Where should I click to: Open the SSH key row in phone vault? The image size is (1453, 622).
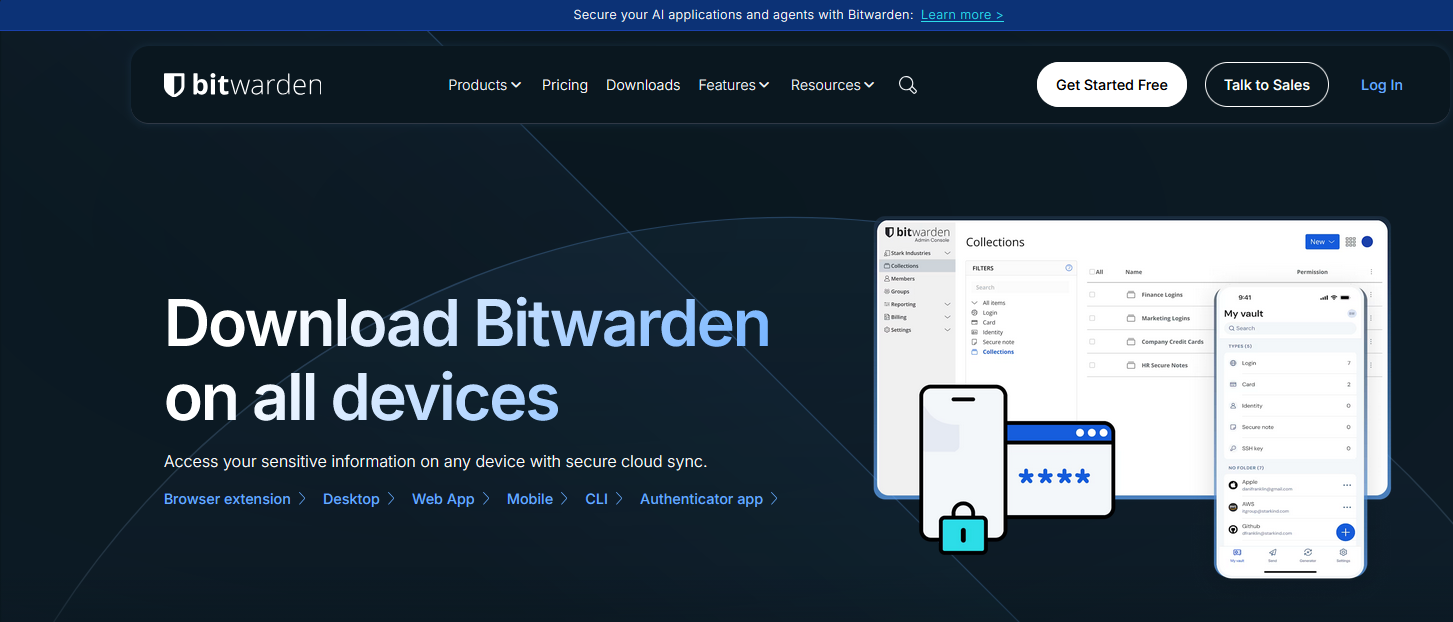click(1290, 448)
